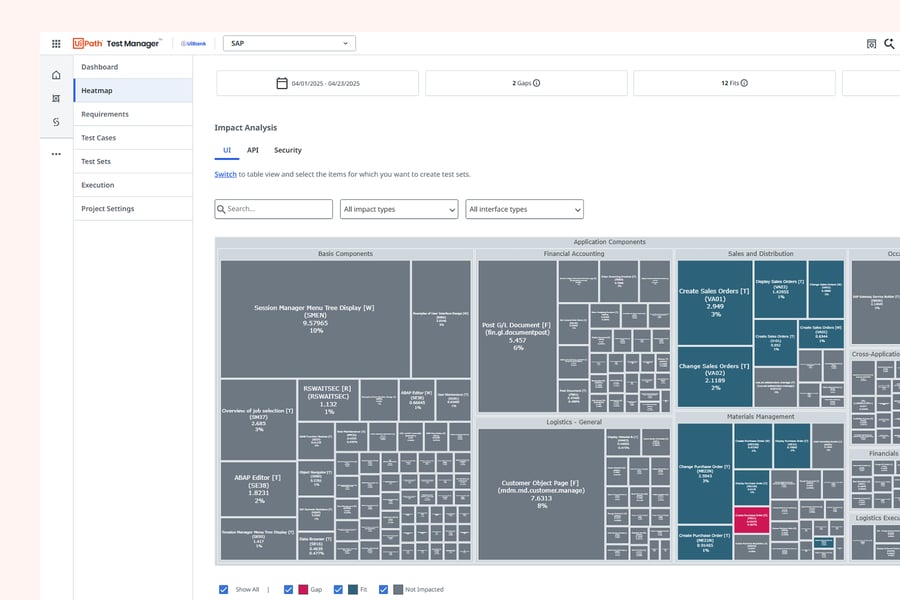Select the Change Purchase Order [T] tile

(x=705, y=474)
